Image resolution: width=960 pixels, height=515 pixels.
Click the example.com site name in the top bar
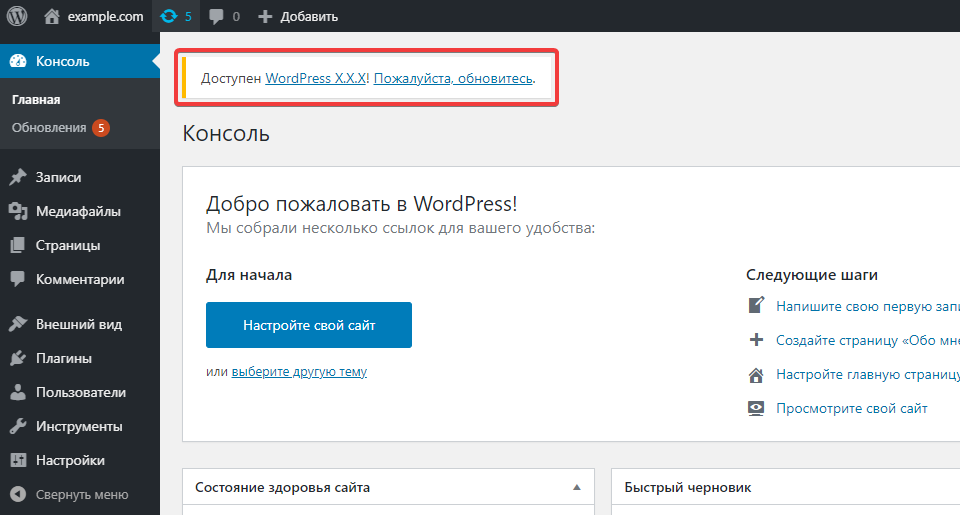pyautogui.click(x=105, y=17)
